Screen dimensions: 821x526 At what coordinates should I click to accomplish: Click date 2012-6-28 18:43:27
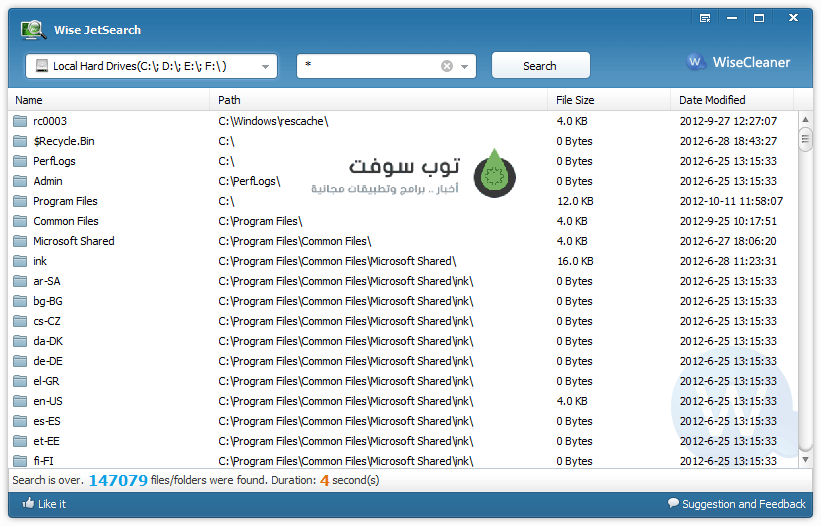(x=728, y=141)
